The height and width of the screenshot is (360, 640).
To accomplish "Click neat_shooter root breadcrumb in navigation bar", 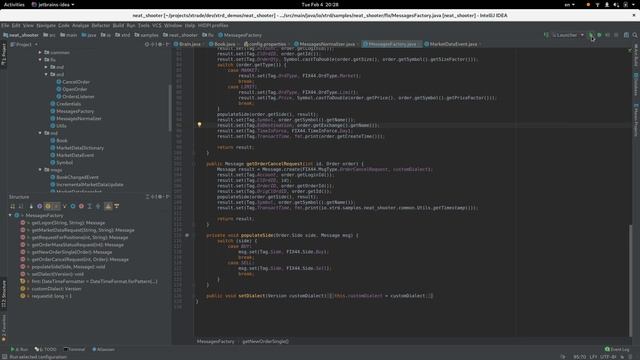I will 21,35.
